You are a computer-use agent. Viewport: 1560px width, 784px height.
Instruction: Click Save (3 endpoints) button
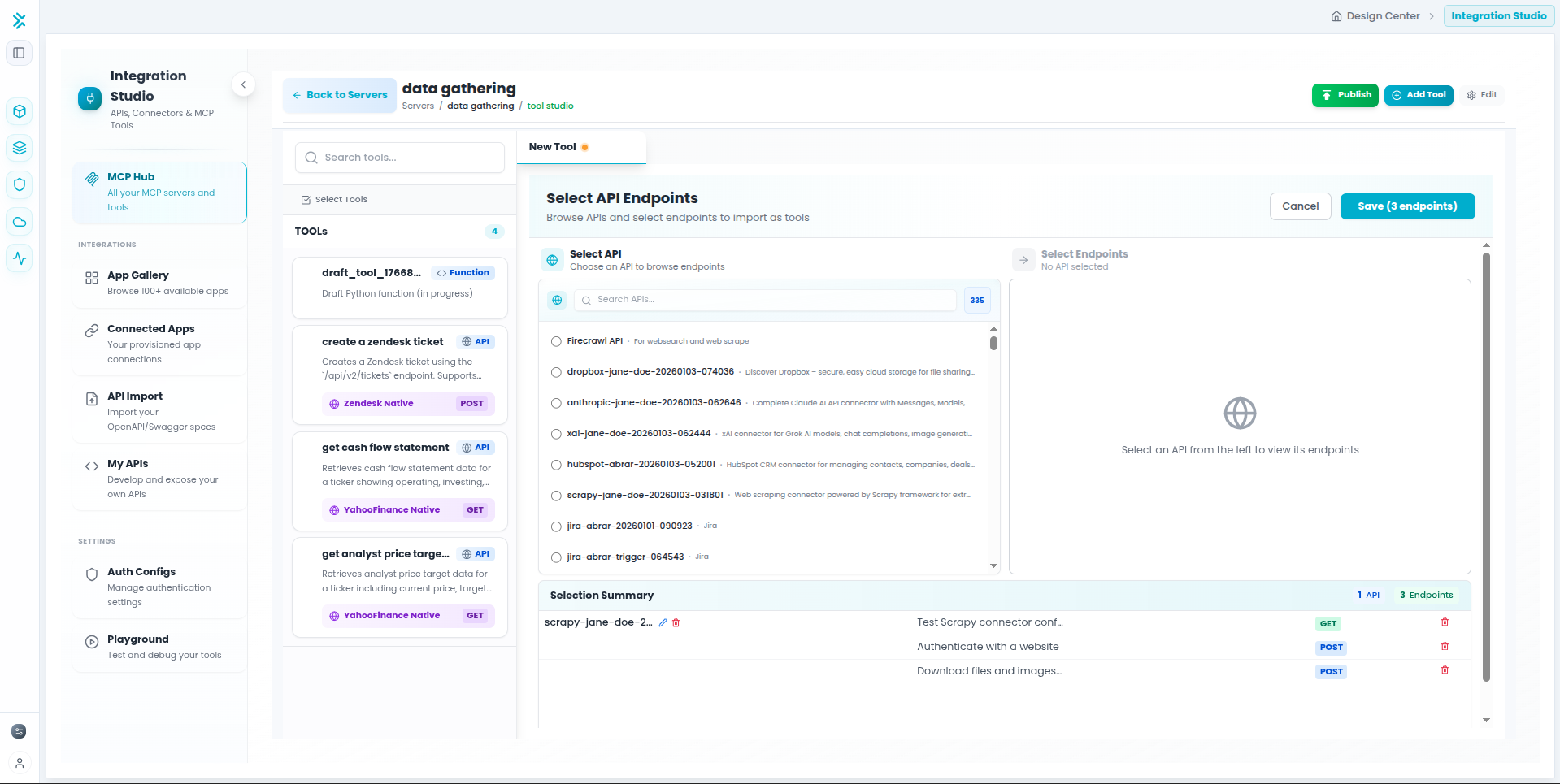(1407, 206)
